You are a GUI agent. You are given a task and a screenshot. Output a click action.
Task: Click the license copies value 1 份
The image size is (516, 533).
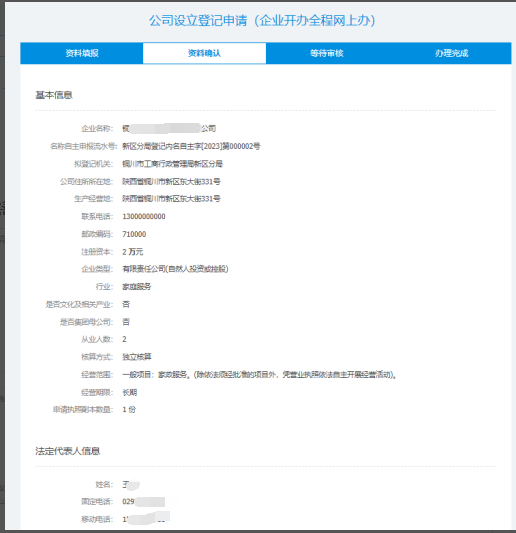point(129,410)
